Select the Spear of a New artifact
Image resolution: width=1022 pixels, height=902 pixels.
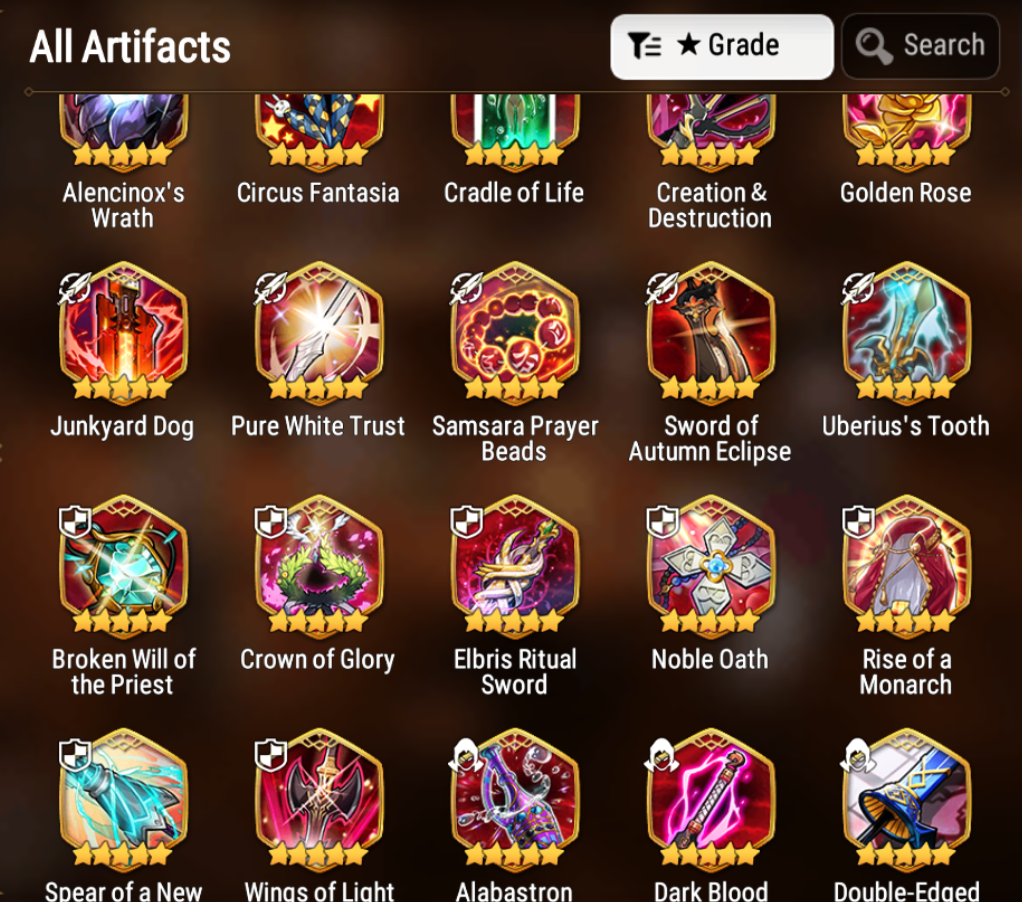(x=123, y=797)
